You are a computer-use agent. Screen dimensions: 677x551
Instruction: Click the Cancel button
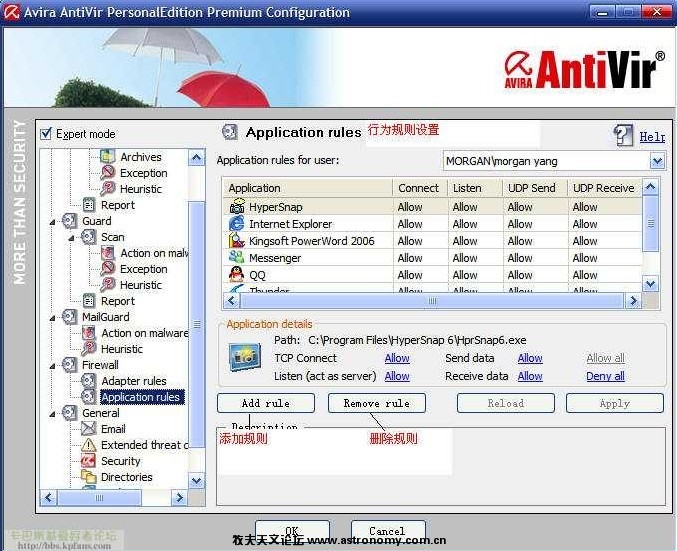coord(388,531)
